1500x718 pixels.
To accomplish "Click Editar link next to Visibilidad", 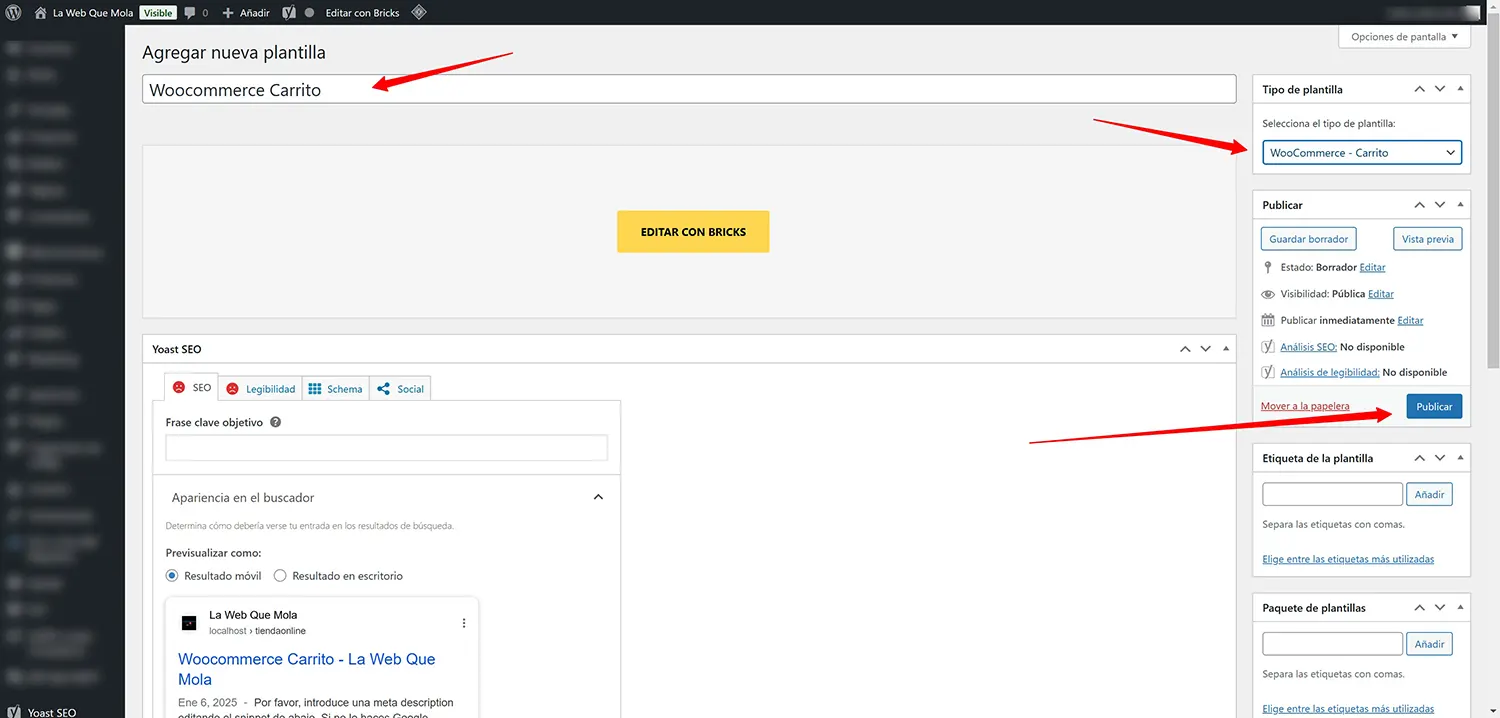I will coord(1381,294).
